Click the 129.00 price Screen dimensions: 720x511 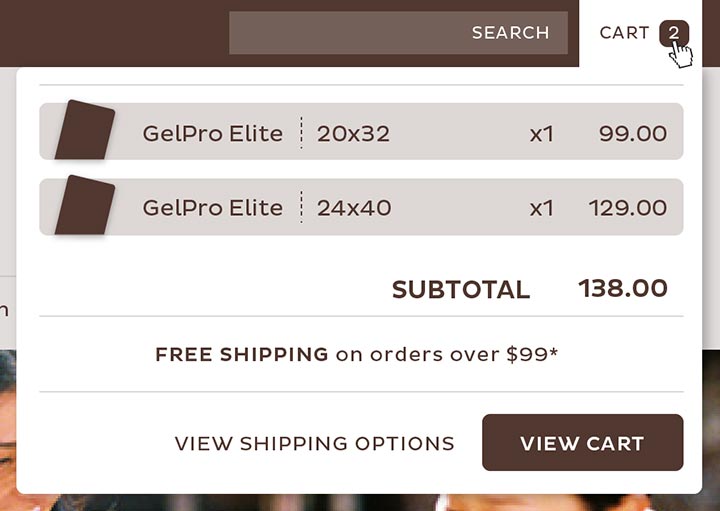(x=627, y=208)
